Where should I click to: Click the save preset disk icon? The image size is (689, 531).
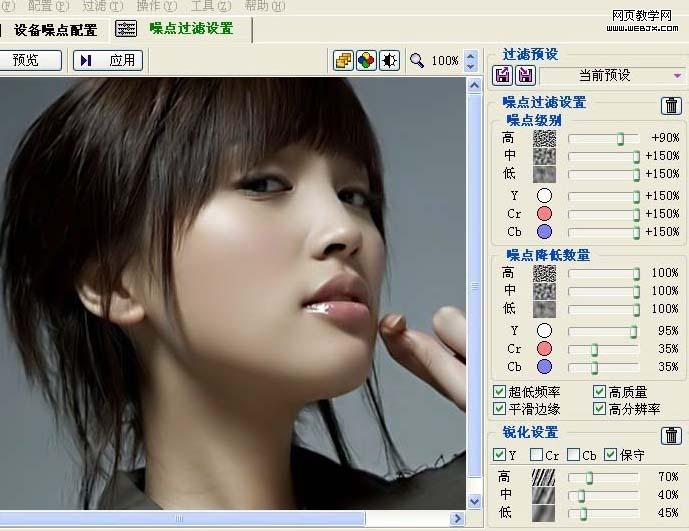[526, 75]
